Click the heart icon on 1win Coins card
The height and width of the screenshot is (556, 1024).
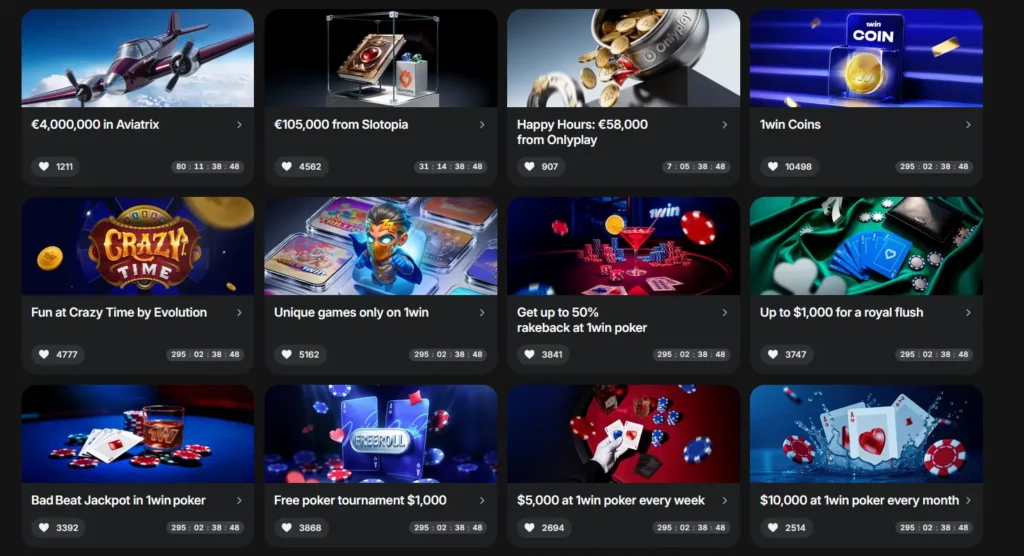pos(773,167)
